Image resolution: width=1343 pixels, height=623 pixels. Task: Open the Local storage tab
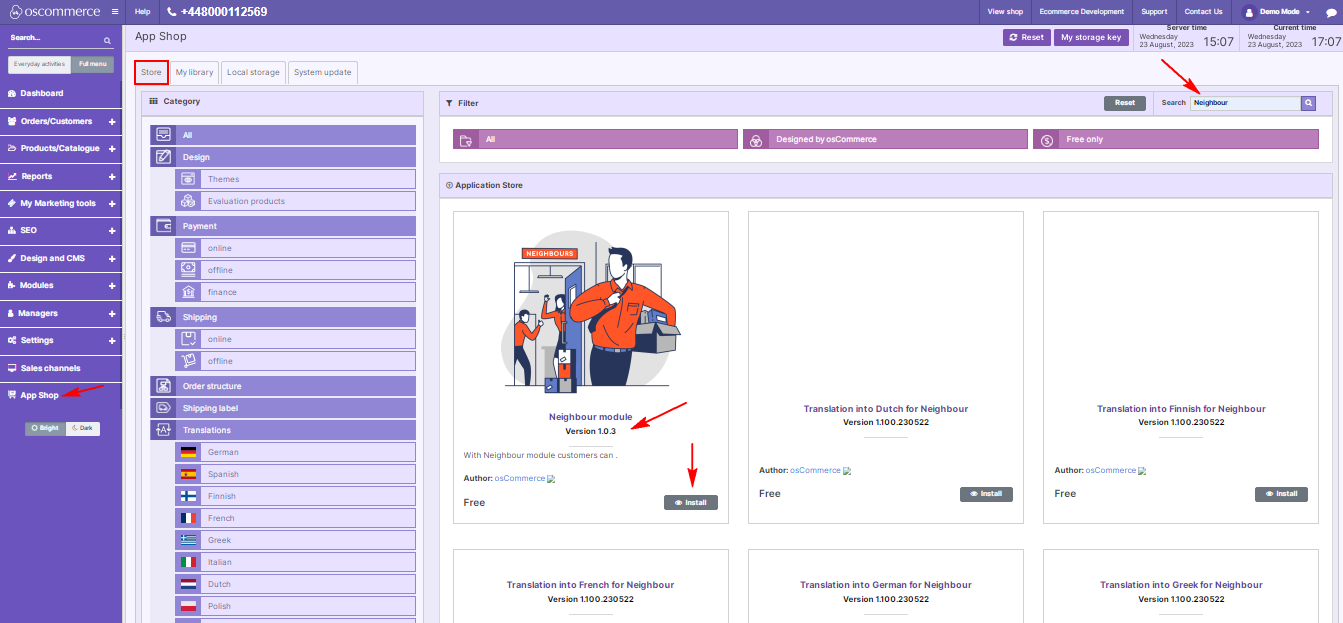pyautogui.click(x=253, y=72)
